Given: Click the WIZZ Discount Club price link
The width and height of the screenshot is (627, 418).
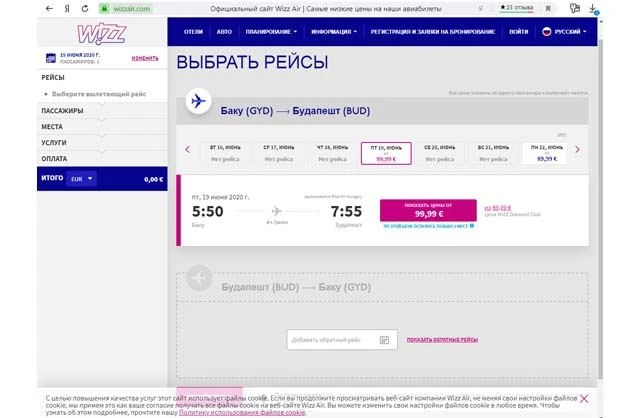Looking at the screenshot, I should (x=498, y=208).
